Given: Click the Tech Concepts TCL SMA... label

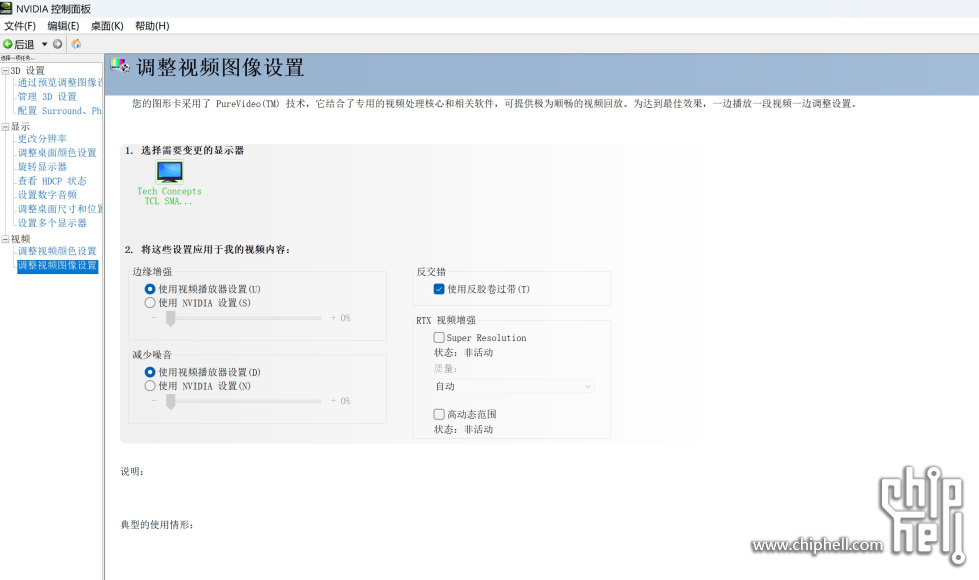Looking at the screenshot, I should click(x=169, y=196).
